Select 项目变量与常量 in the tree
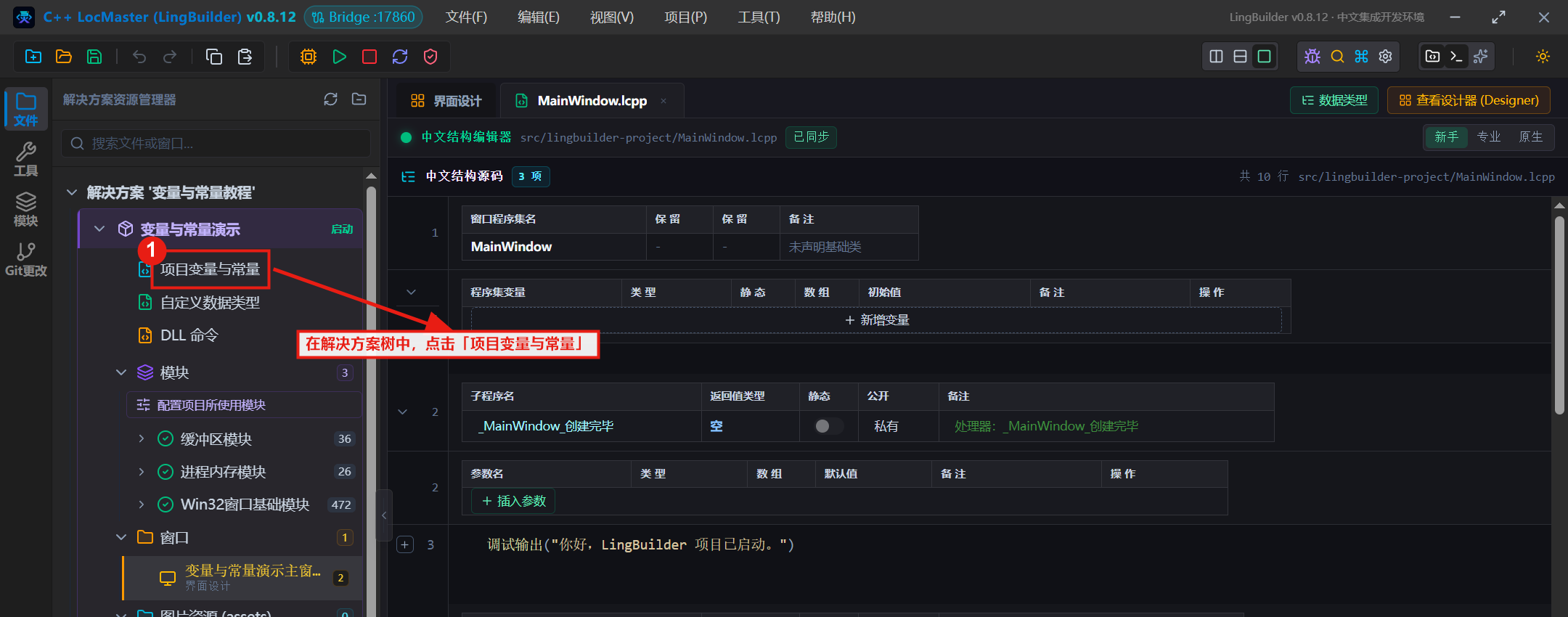 tap(210, 269)
